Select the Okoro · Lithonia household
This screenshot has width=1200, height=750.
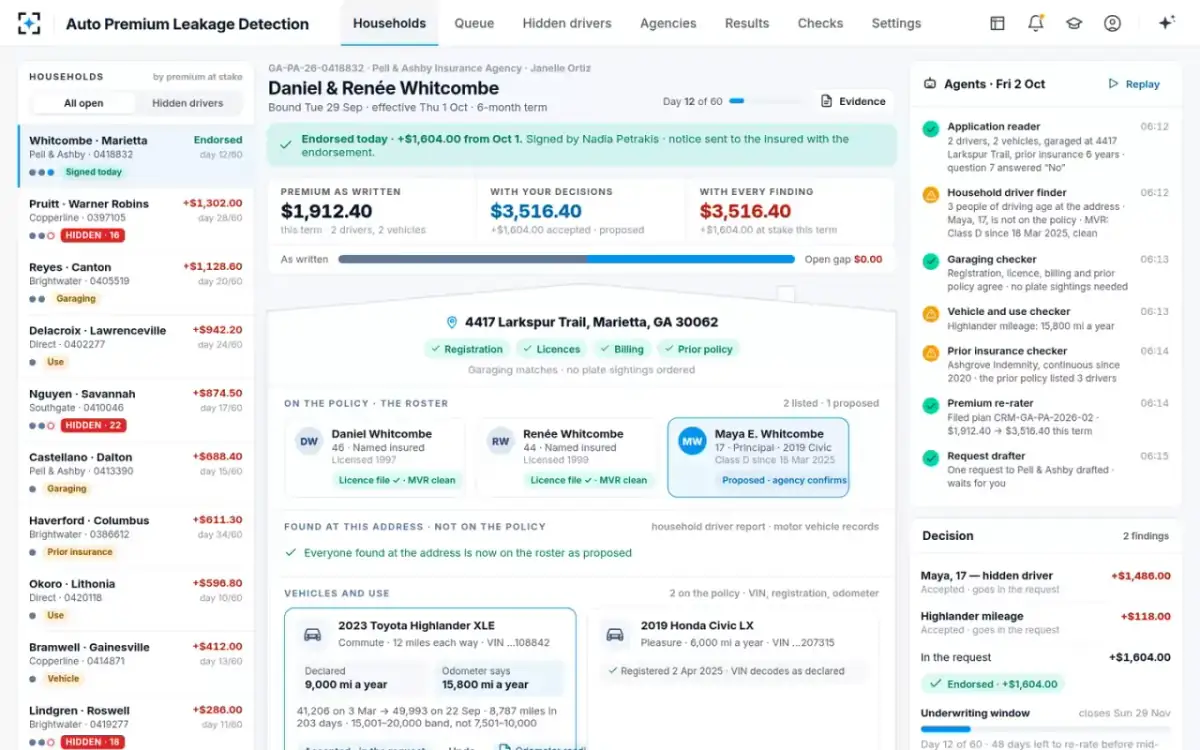click(136, 600)
